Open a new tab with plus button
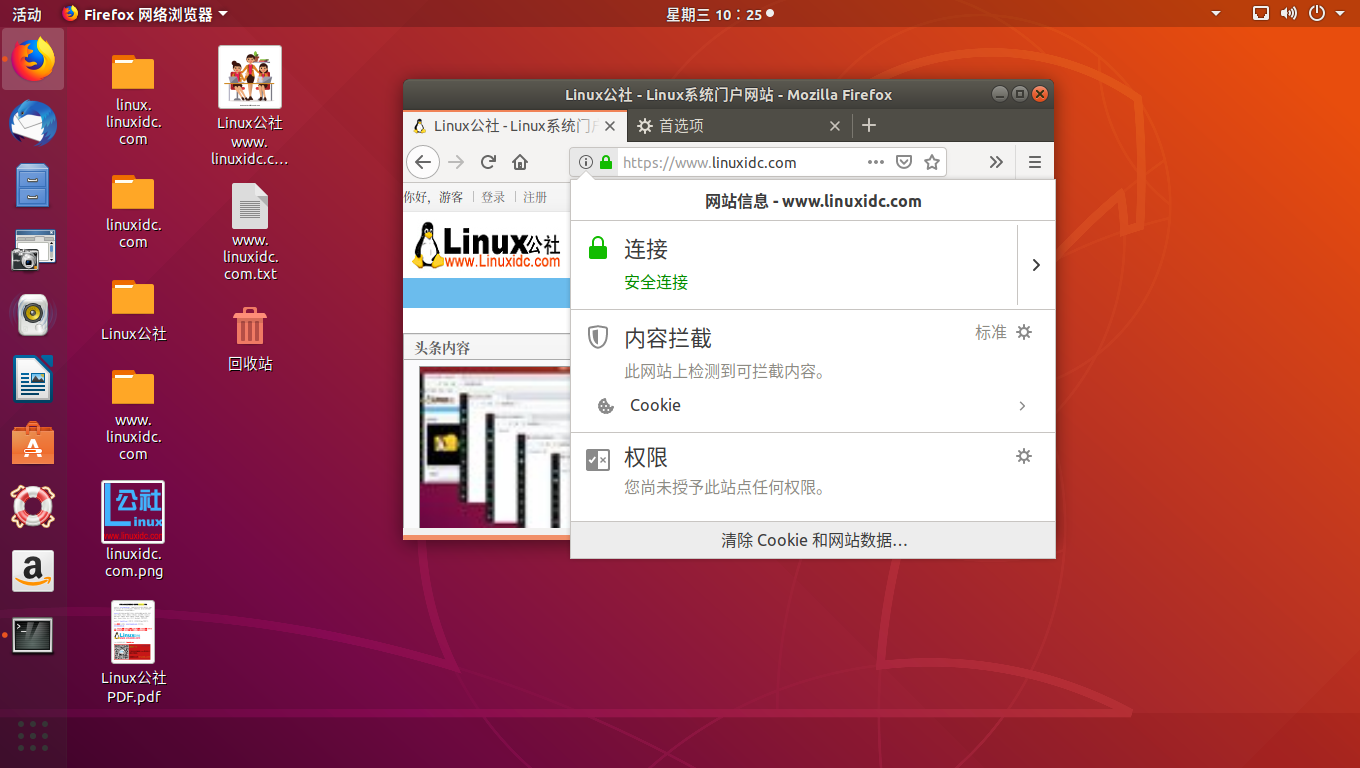The height and width of the screenshot is (768, 1360). tap(869, 125)
